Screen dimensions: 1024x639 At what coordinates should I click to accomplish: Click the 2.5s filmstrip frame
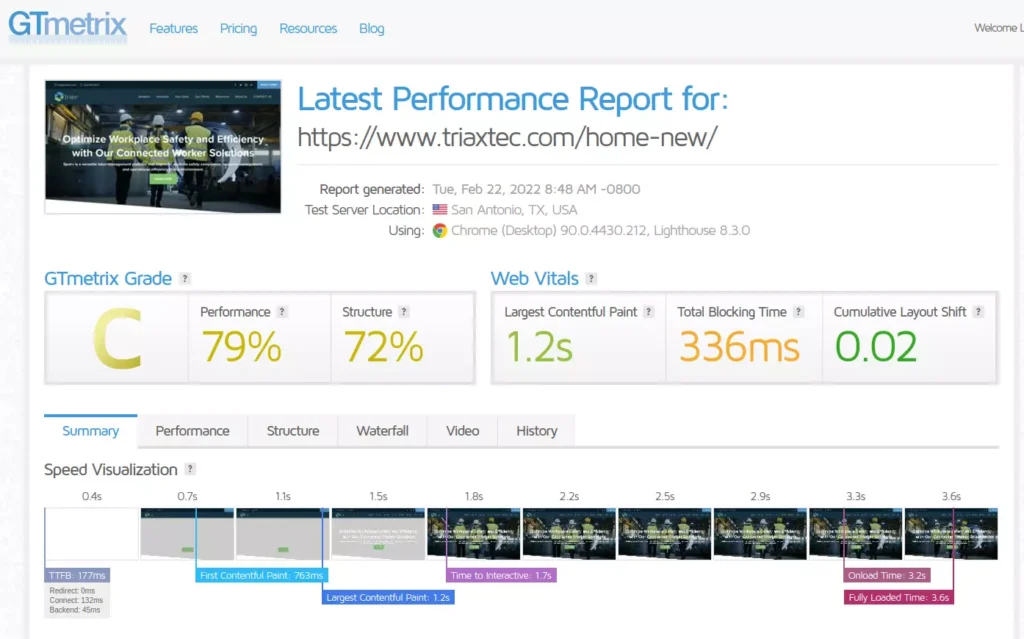[x=664, y=534]
